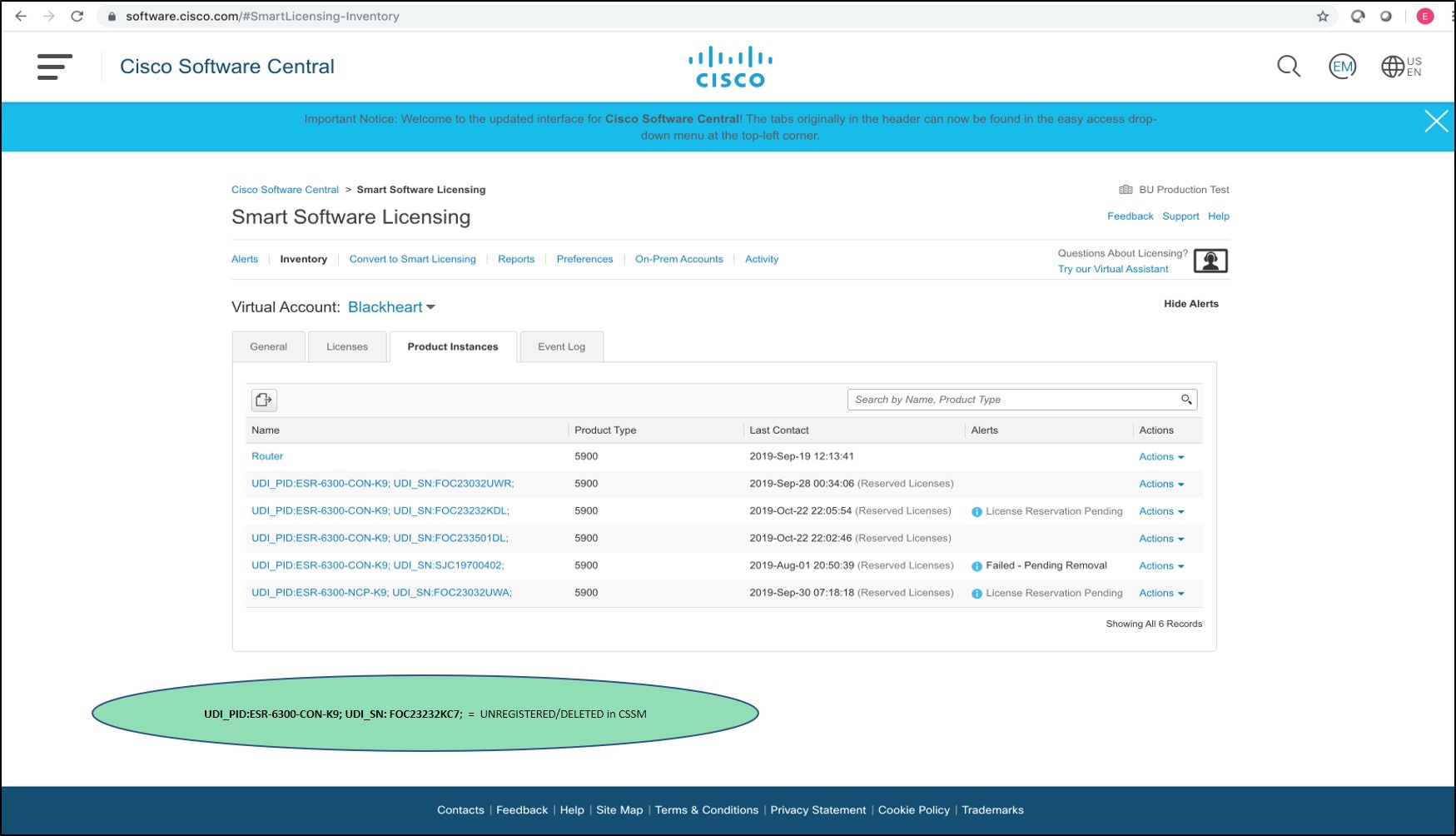Click the Cisco logo
Screen dimensions: 1456x836
[x=730, y=67]
